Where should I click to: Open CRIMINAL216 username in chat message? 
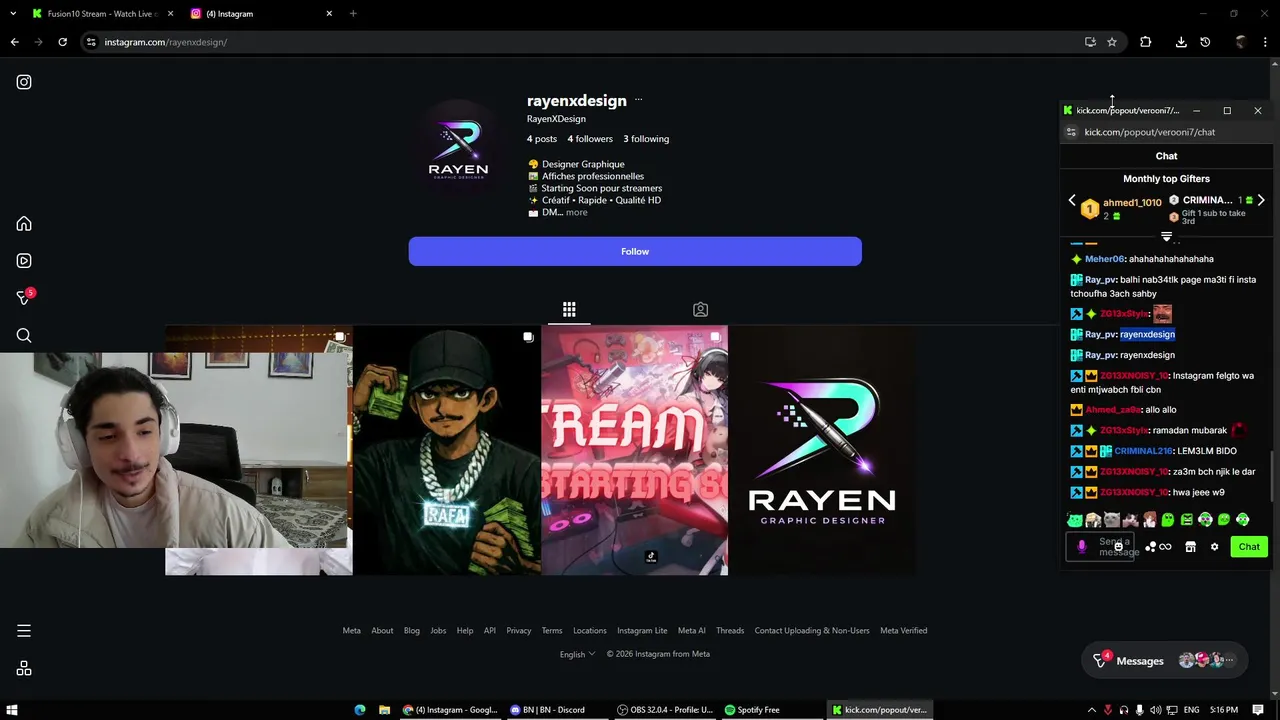pos(1143,451)
